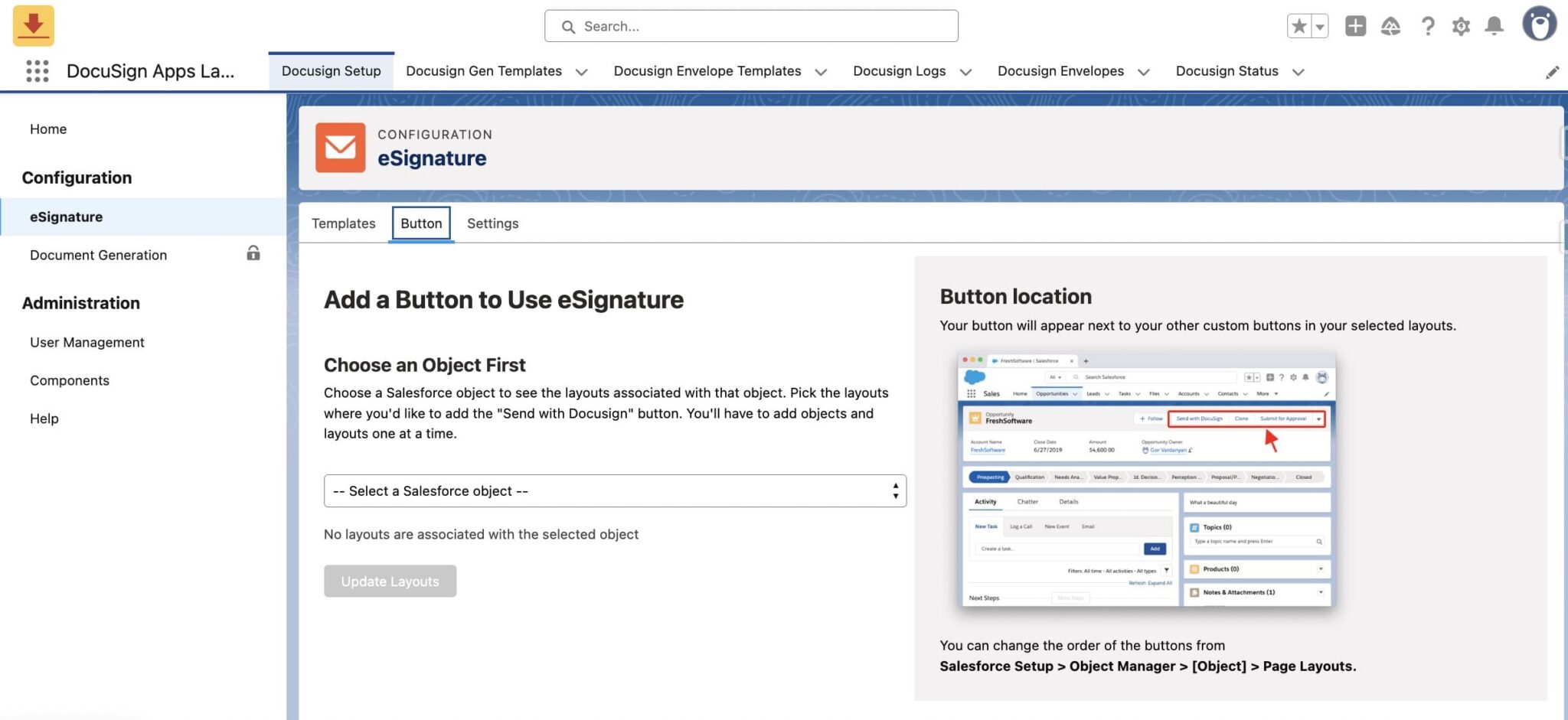The width and height of the screenshot is (1568, 720).
Task: Click the eSignature envelope configuration icon
Action: [340, 147]
